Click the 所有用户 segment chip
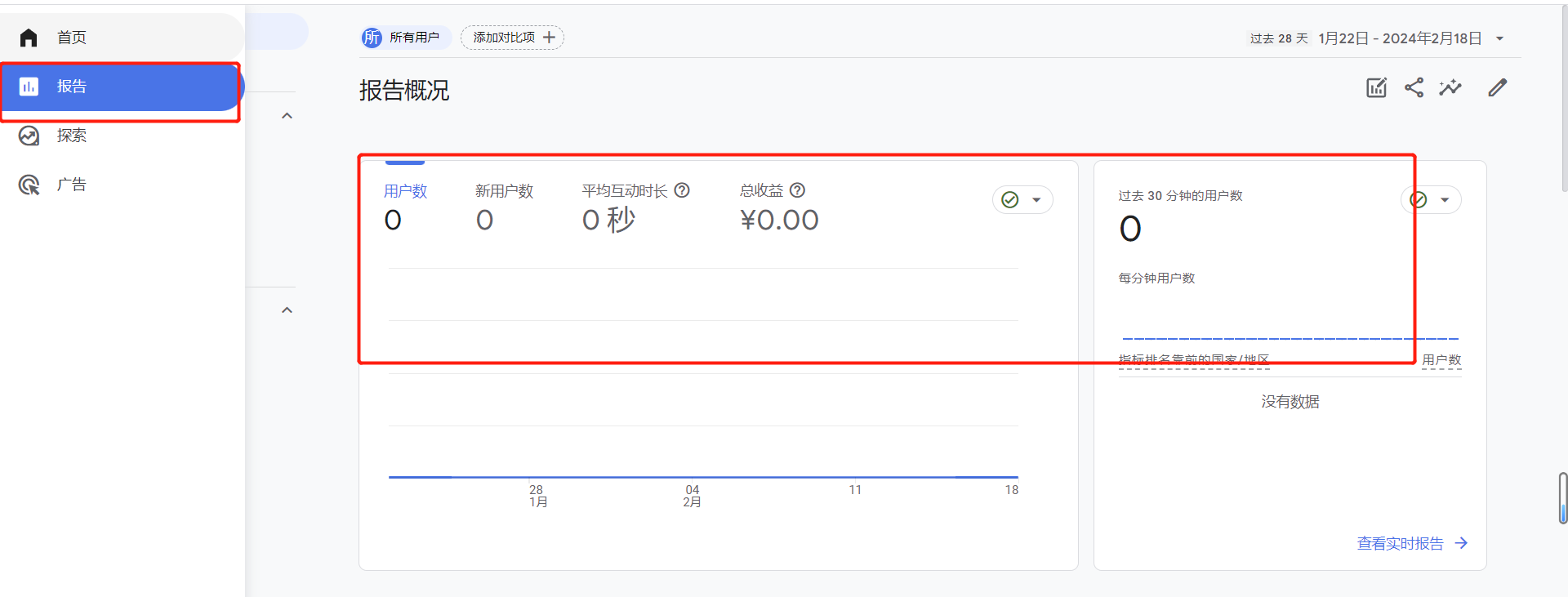Screen dimensions: 1568x597 406,38
